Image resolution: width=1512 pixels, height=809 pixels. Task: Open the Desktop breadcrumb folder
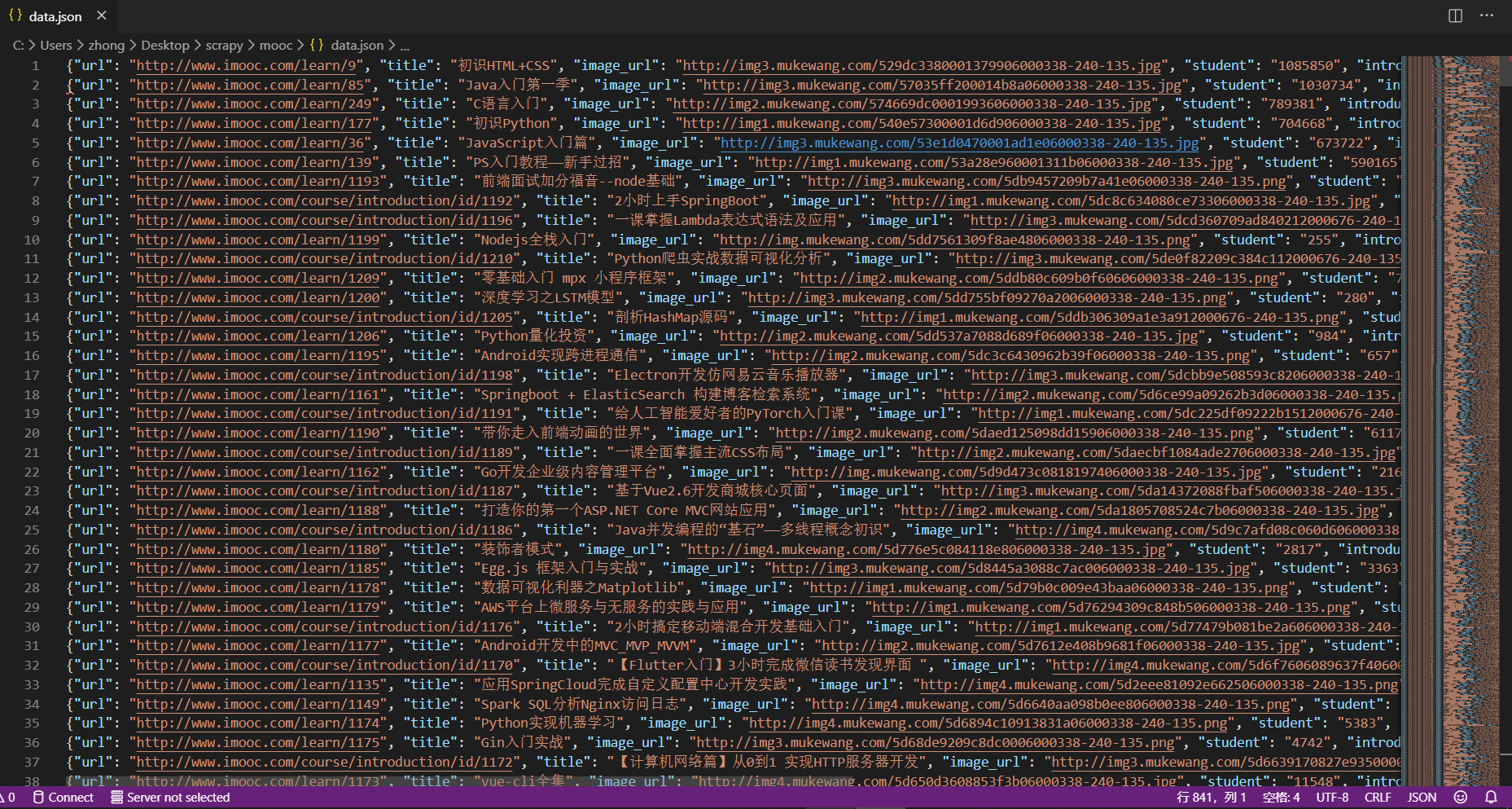coord(165,45)
